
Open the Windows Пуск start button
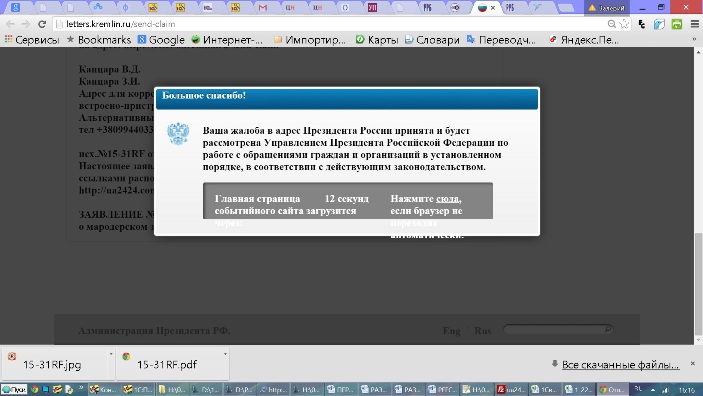tap(14, 390)
